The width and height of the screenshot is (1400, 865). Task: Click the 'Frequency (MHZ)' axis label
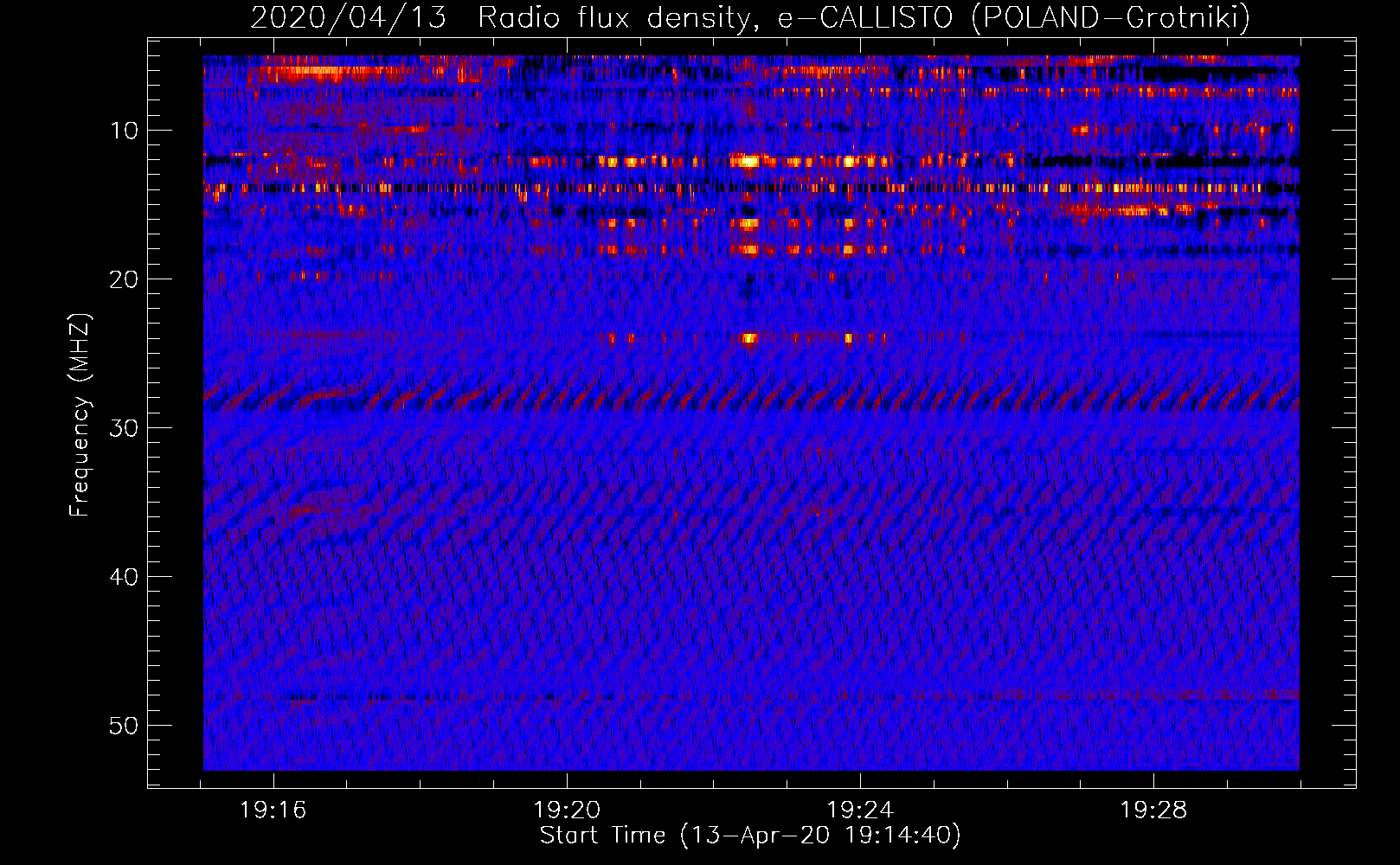79,415
